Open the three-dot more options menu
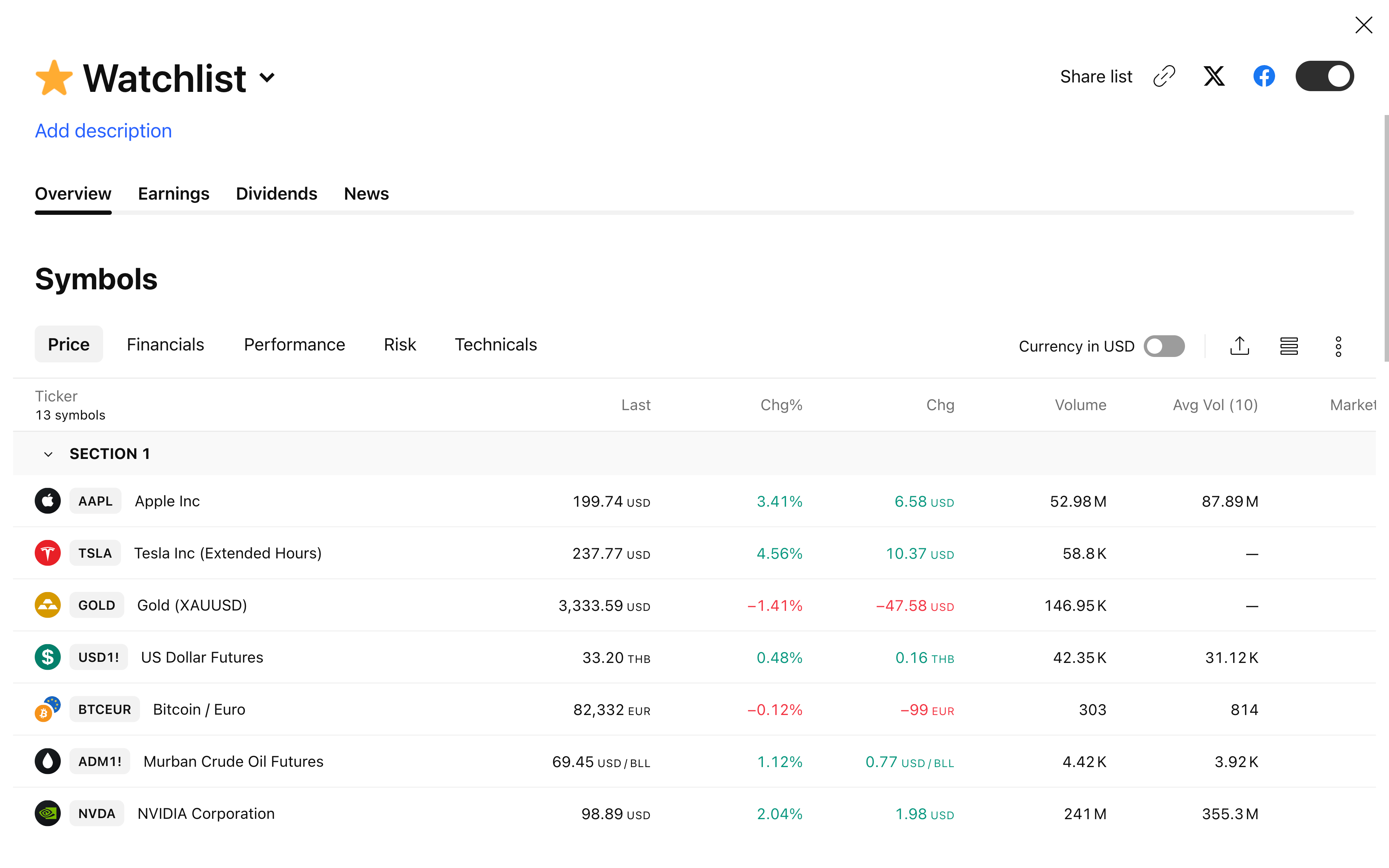Viewport: 1389px width, 868px height. (x=1338, y=346)
